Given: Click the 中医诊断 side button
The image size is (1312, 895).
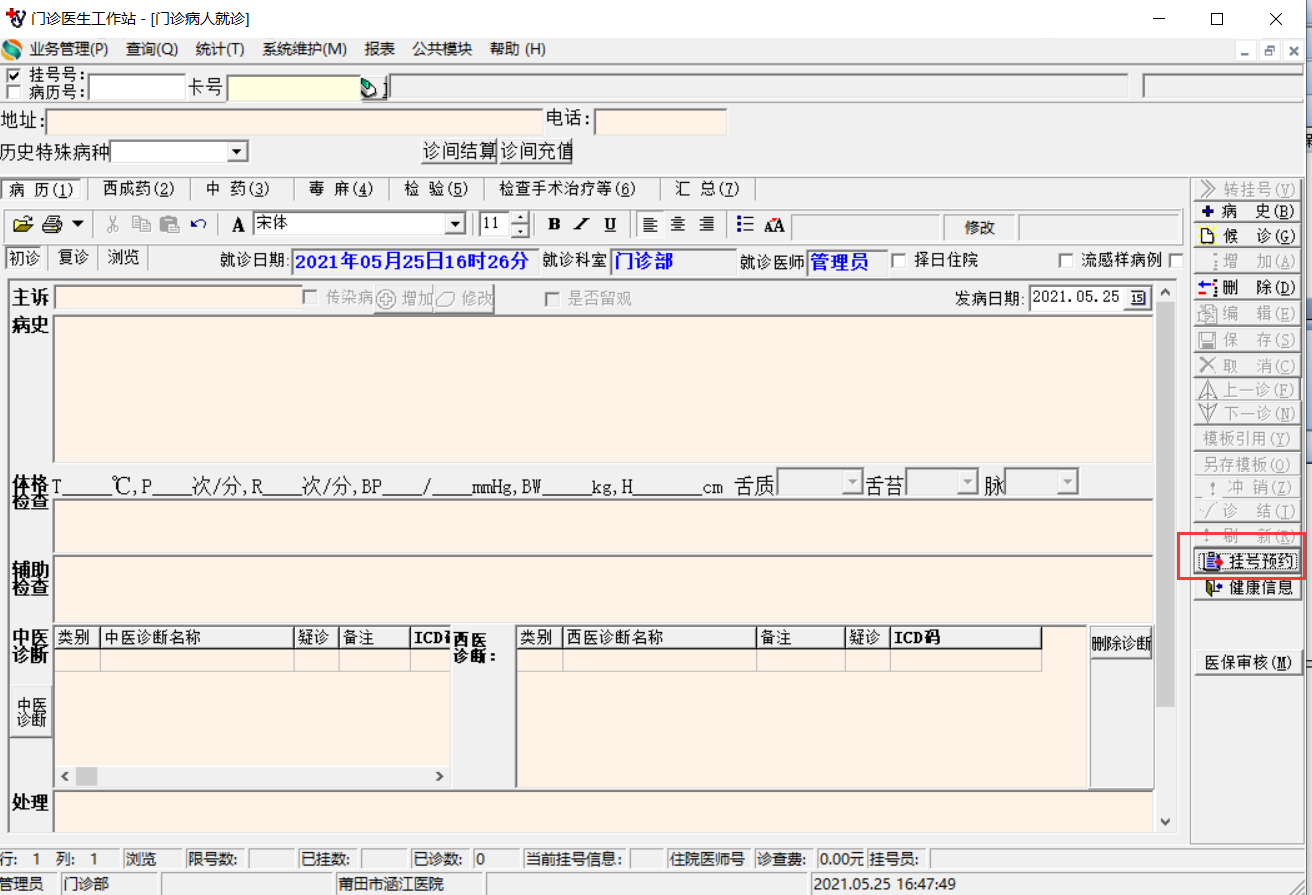Looking at the screenshot, I should click(31, 712).
